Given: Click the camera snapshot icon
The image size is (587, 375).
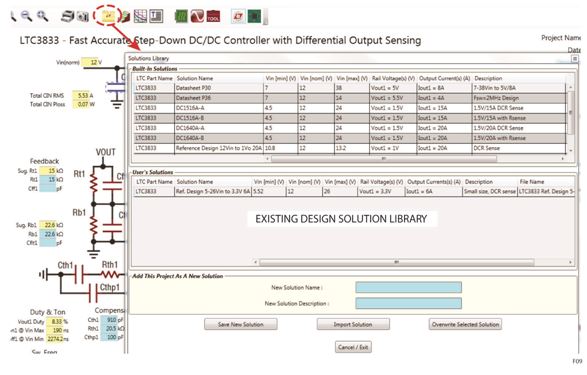Looking at the screenshot, I should 83,16.
